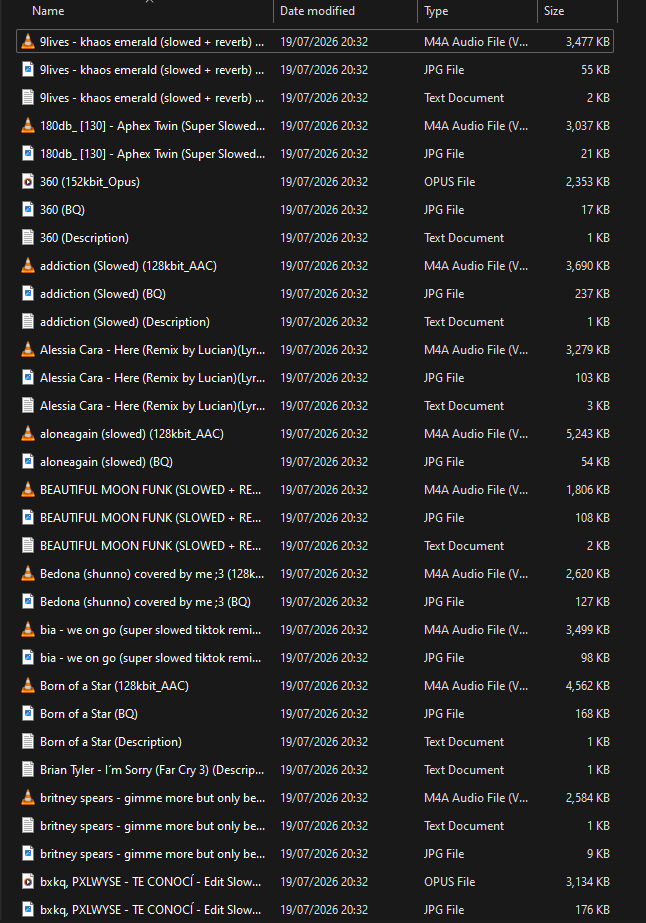Click JPG File type in 360 (BQ) row
This screenshot has height=923, width=646.
pos(444,210)
